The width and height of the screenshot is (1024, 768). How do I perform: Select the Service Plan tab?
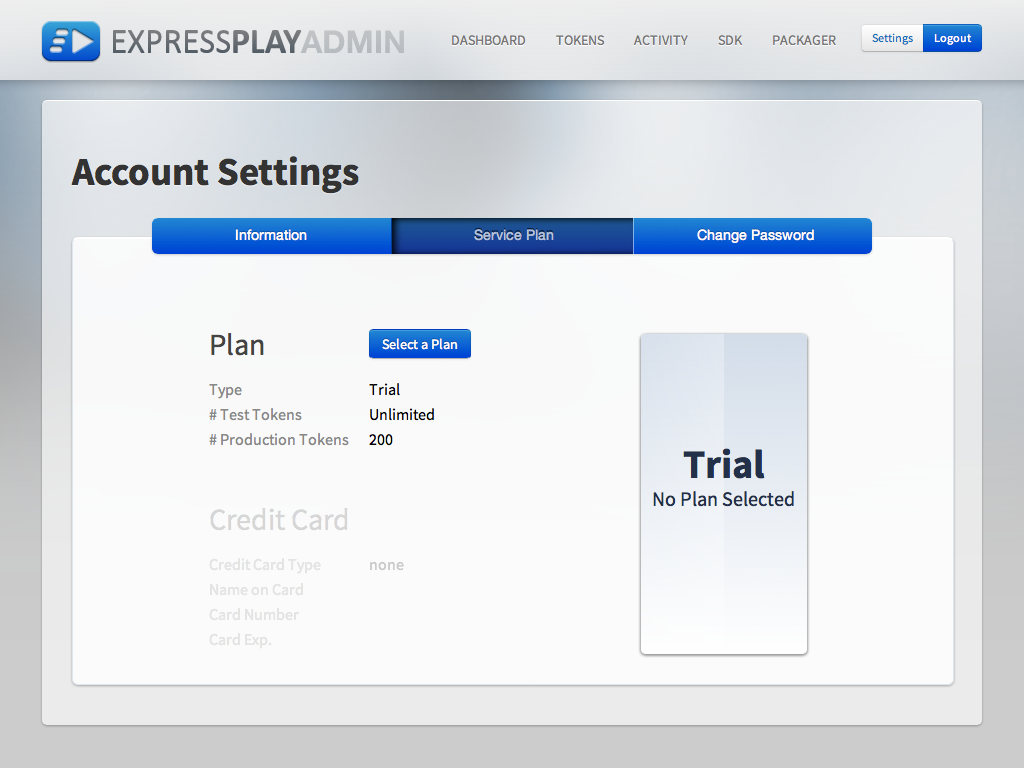pos(513,236)
